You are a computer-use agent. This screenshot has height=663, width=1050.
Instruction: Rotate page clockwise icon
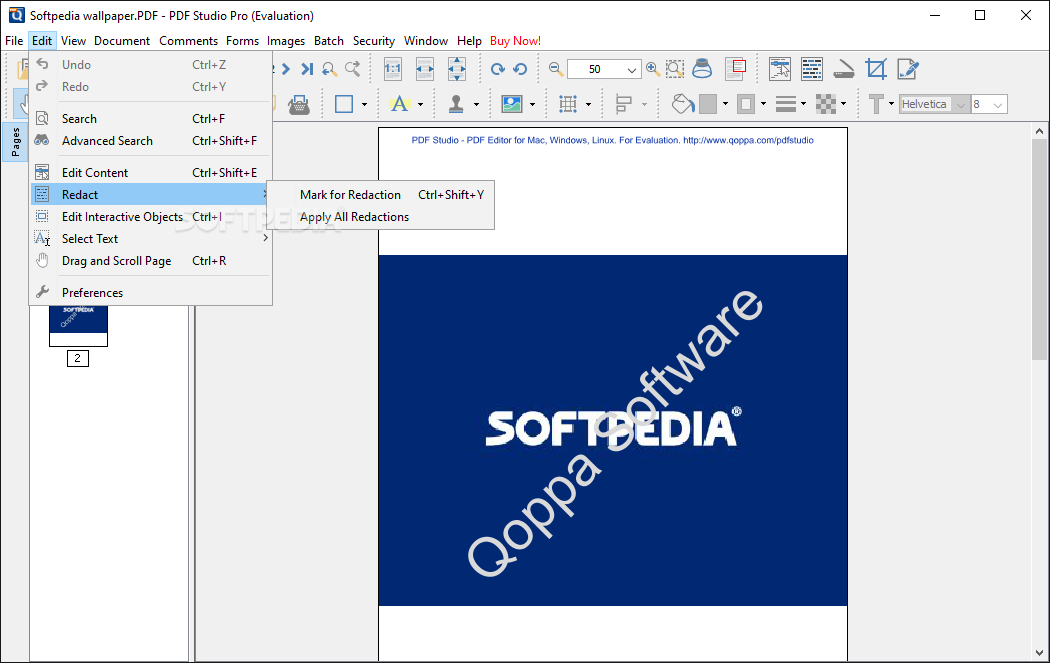(x=498, y=69)
